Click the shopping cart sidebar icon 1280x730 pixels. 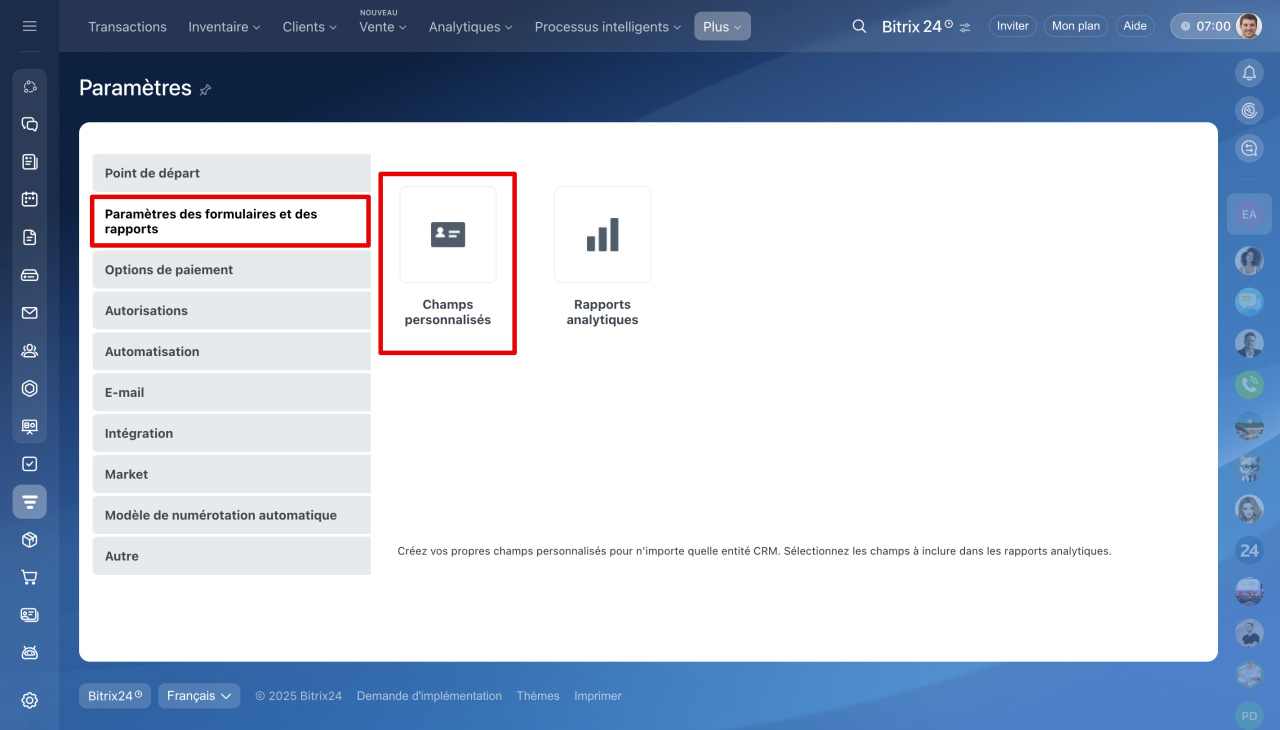[30, 577]
